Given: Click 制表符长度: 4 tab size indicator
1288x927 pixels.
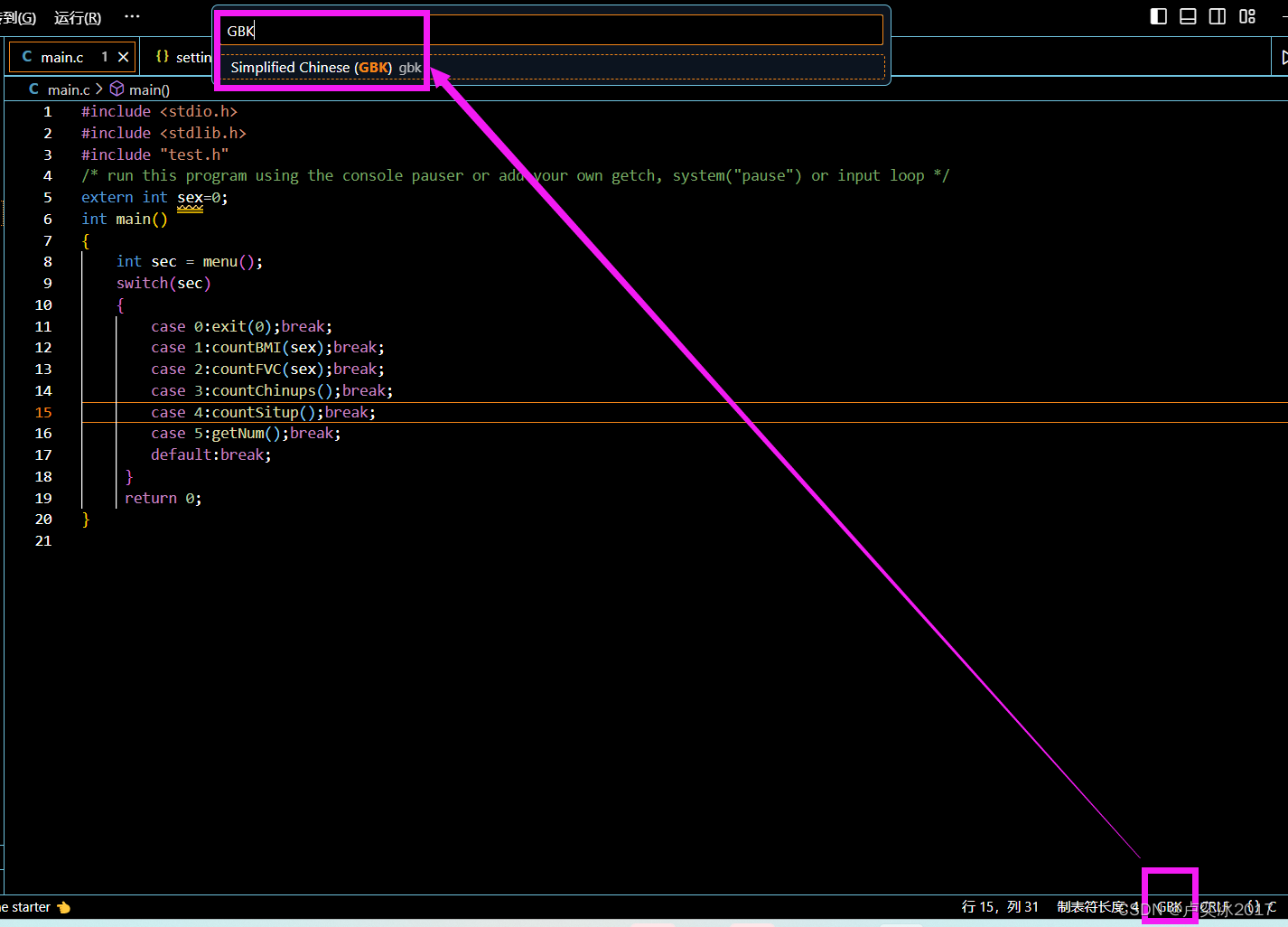Looking at the screenshot, I should [x=1096, y=906].
